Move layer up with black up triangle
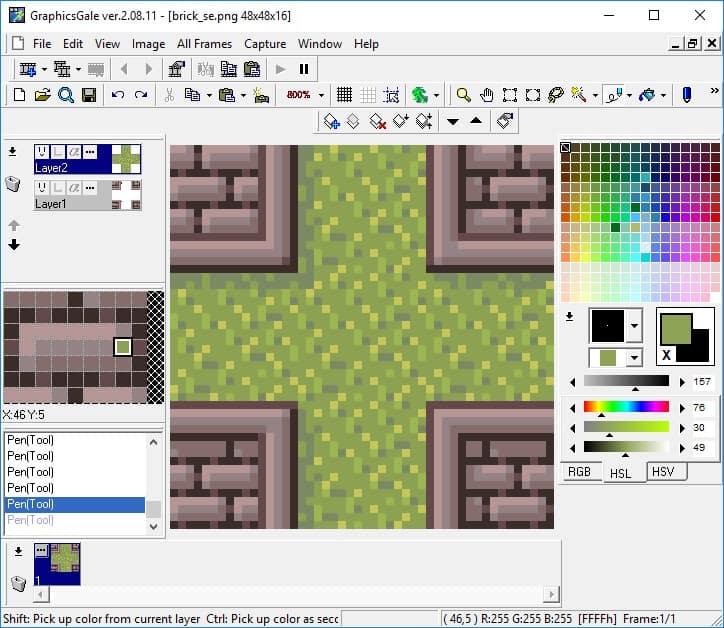Screen dimensions: 724x628 476,121
